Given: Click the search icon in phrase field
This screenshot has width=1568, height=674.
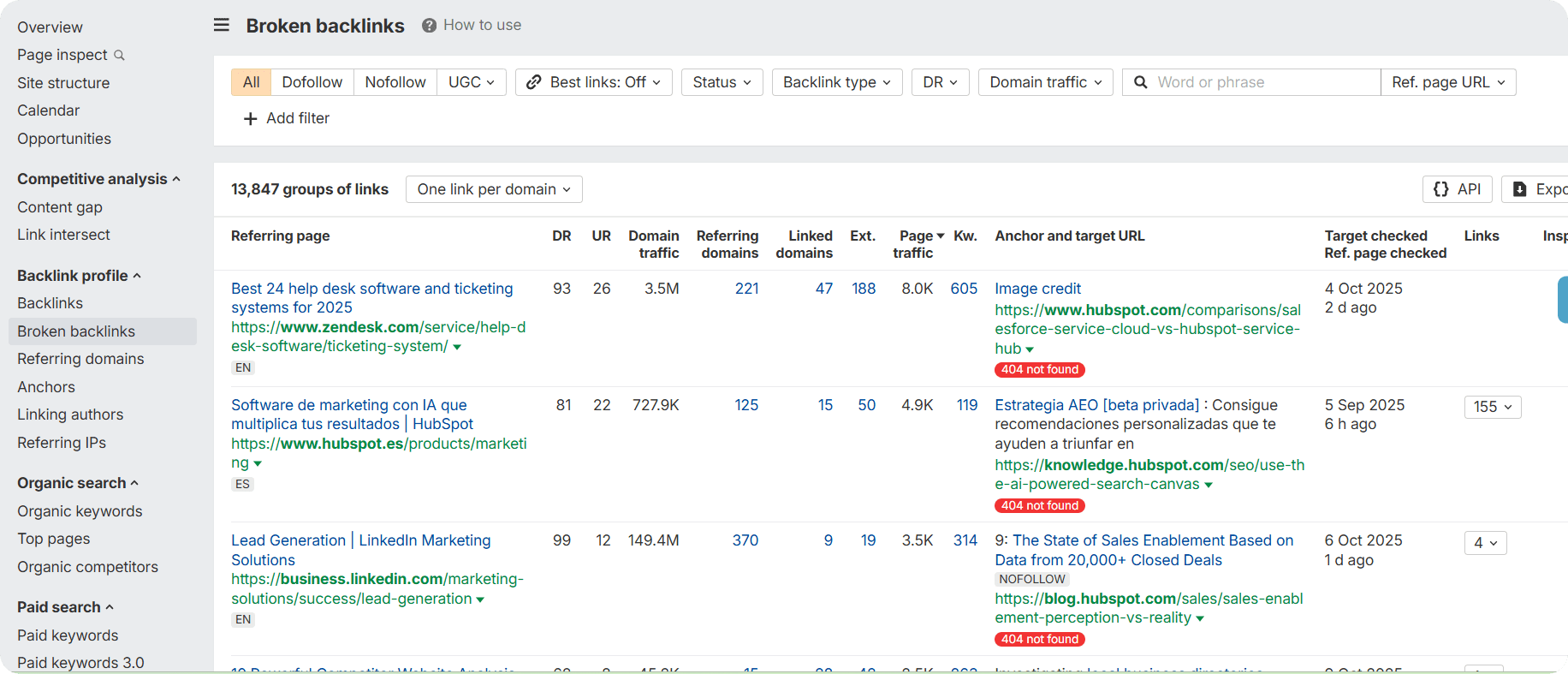Looking at the screenshot, I should (1140, 82).
